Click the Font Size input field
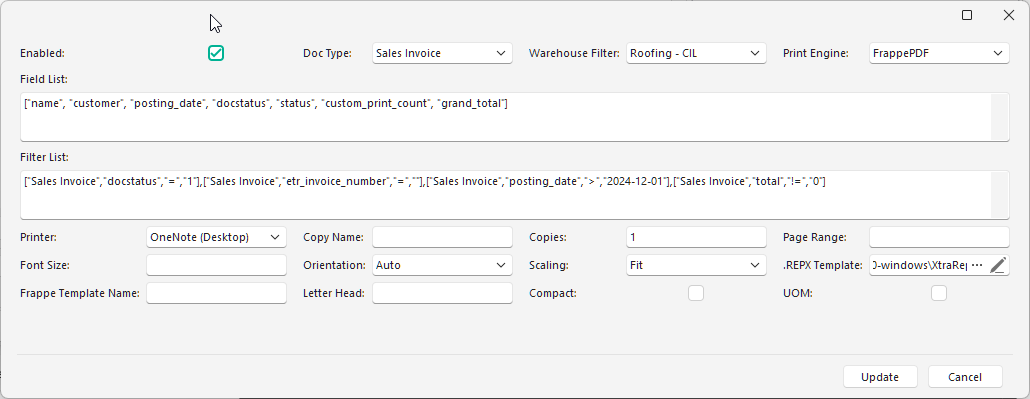The width and height of the screenshot is (1030, 399). (x=217, y=266)
